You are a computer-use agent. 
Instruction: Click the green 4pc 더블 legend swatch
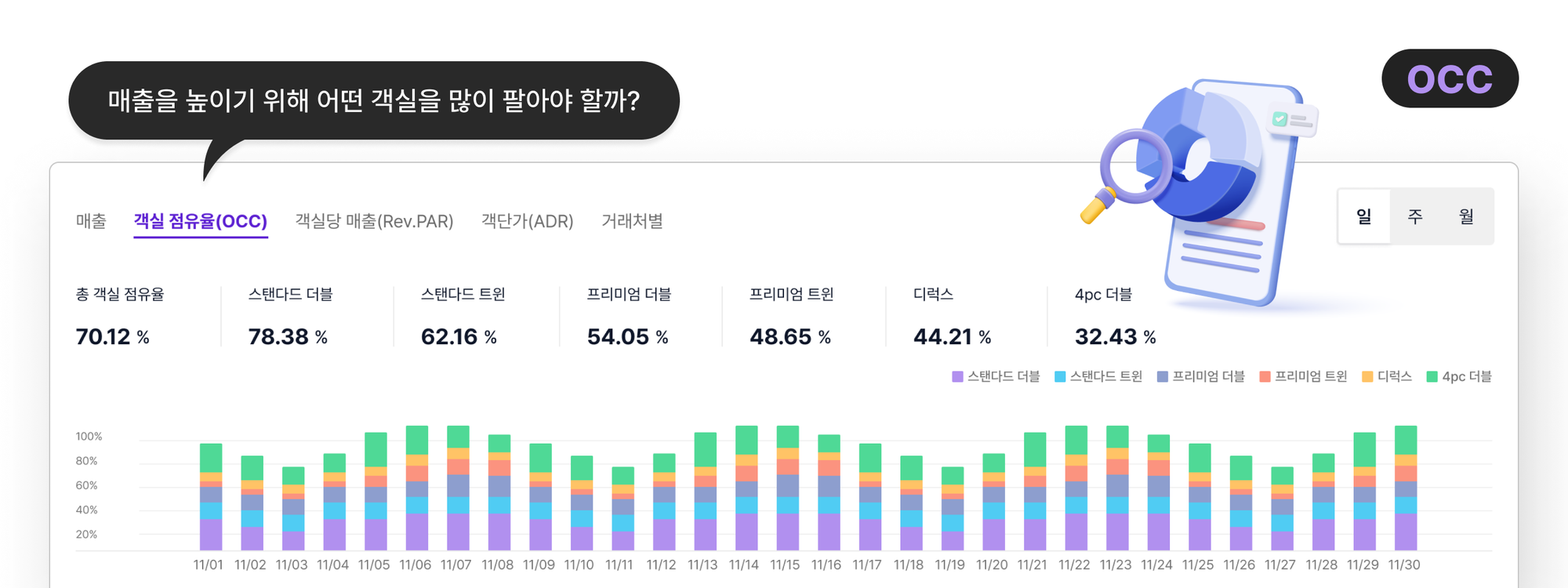click(x=1432, y=377)
